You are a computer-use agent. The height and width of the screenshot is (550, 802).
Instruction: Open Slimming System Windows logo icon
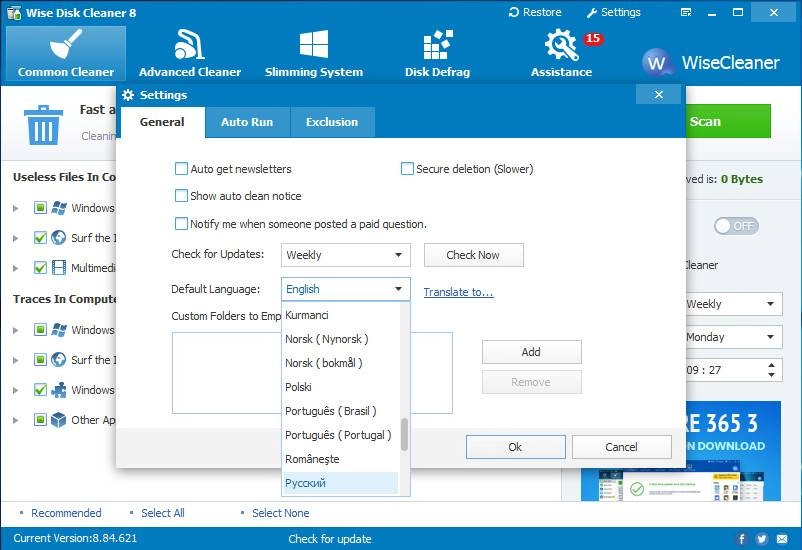click(314, 44)
